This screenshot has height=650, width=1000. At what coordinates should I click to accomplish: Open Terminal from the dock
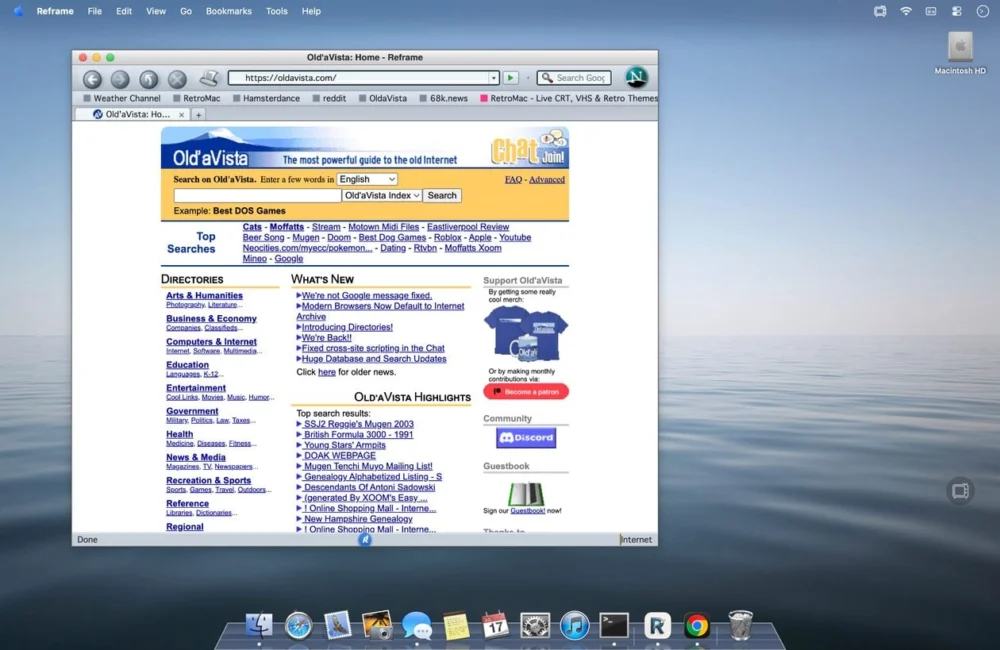(614, 625)
